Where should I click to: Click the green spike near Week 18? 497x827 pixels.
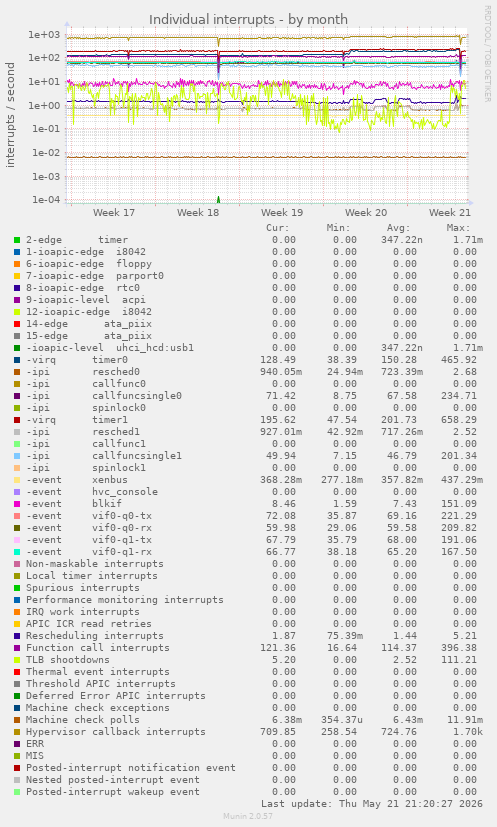click(218, 200)
